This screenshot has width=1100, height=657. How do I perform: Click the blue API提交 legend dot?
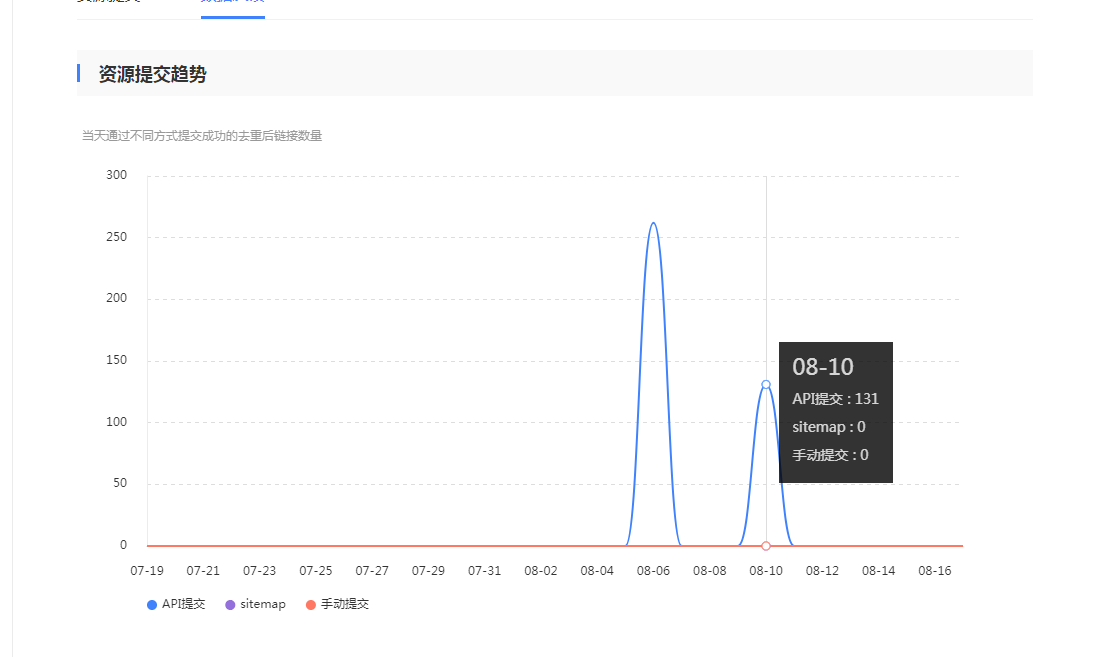tap(152, 605)
